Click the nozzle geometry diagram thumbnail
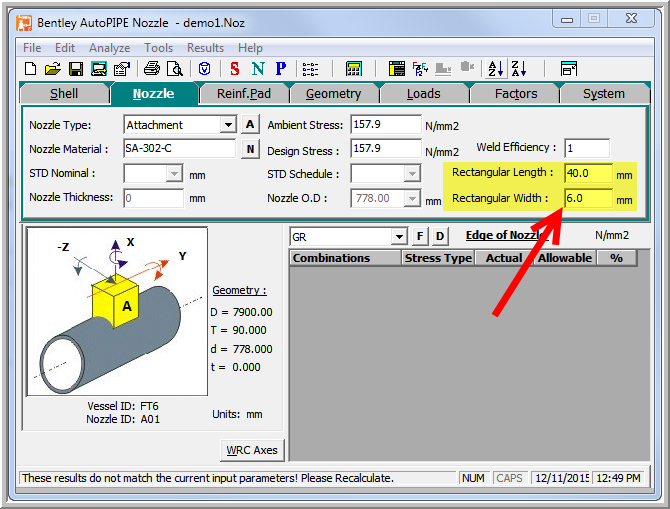The width and height of the screenshot is (670, 509). pos(117,312)
